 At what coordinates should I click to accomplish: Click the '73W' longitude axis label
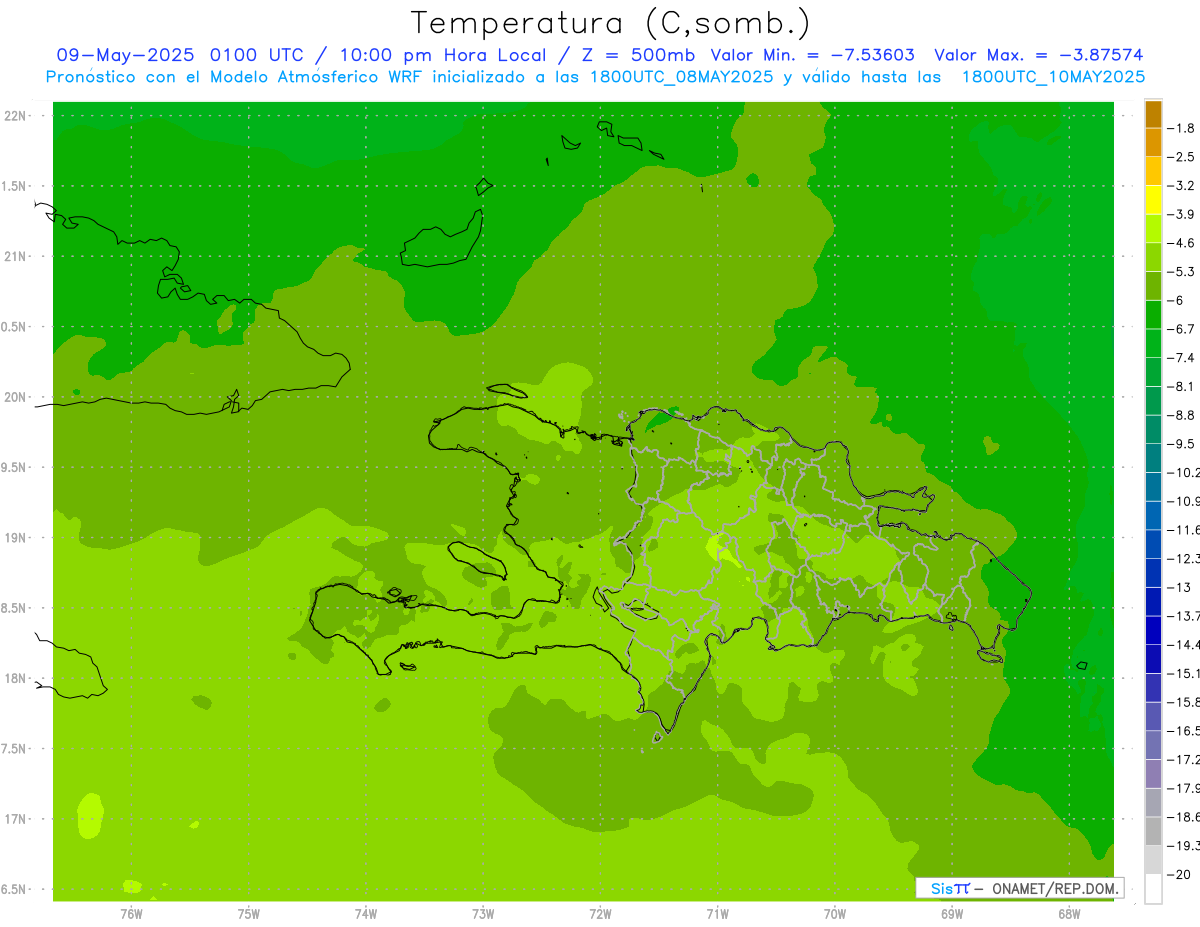(x=483, y=914)
